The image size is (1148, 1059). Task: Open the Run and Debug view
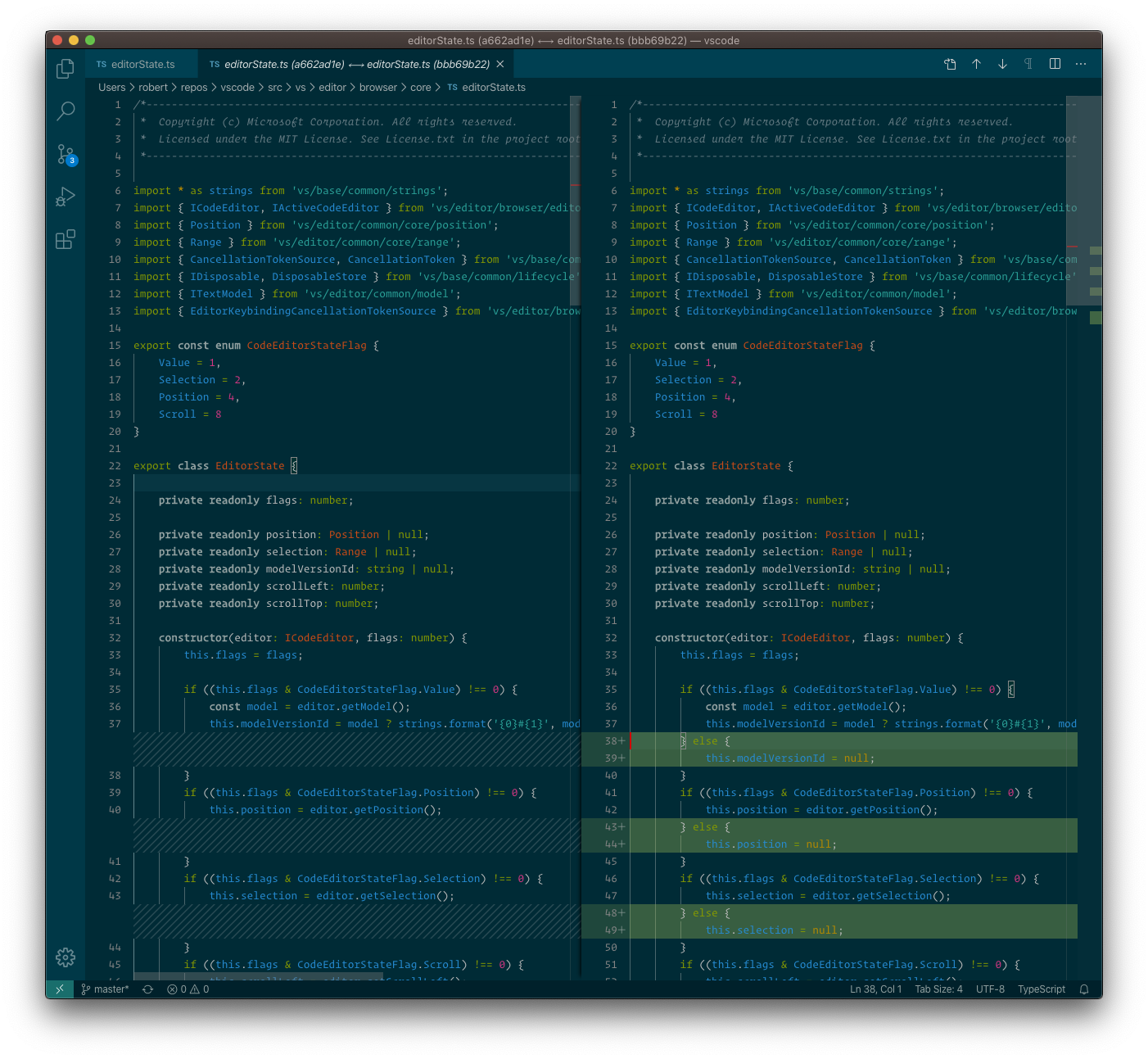(x=66, y=197)
